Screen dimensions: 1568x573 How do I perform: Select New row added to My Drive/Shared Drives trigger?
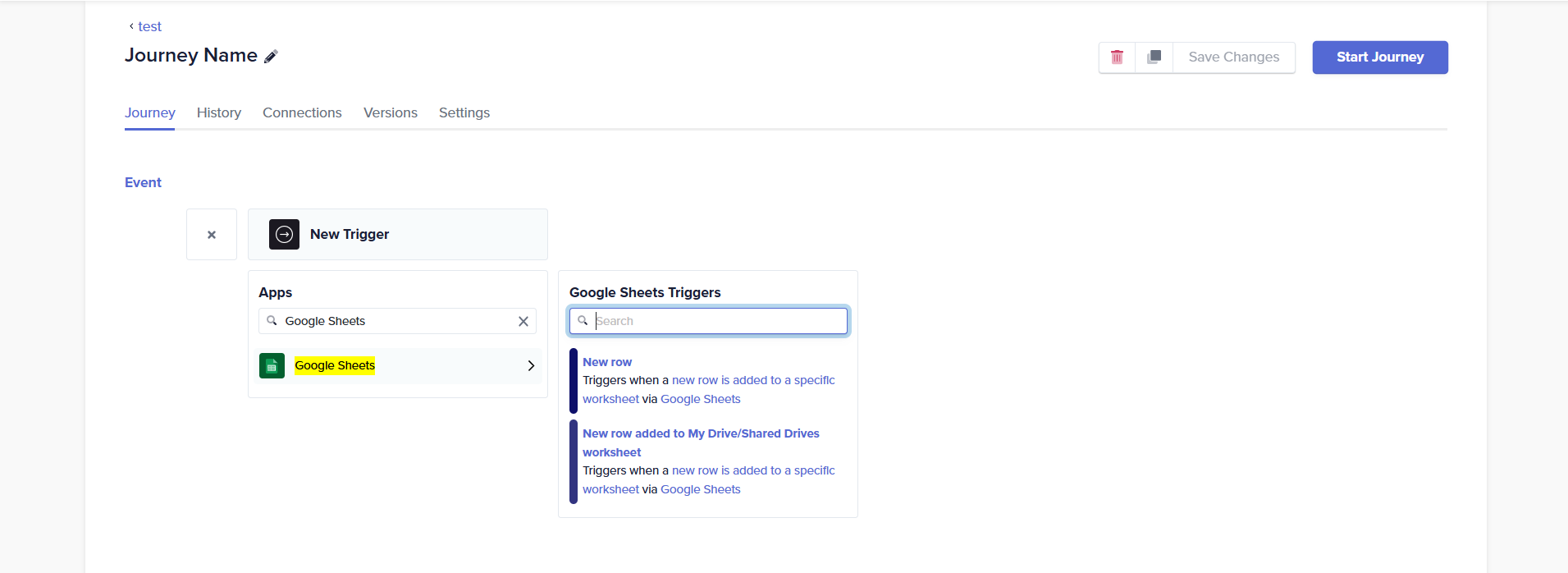tap(709, 461)
